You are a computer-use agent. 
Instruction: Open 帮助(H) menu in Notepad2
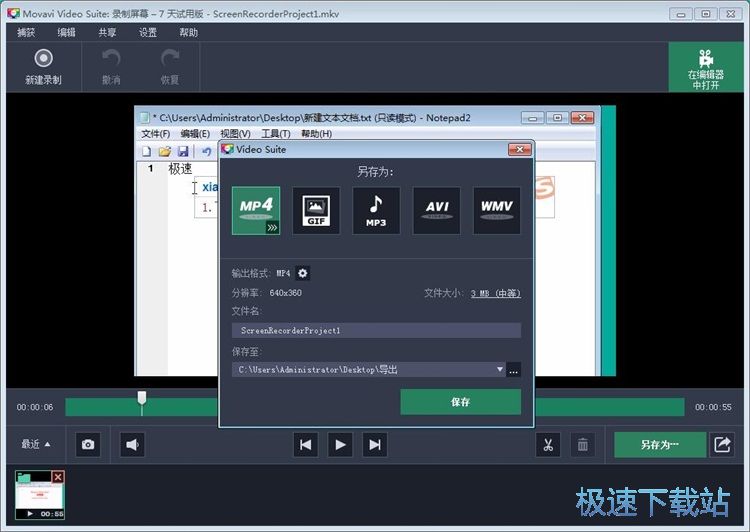pyautogui.click(x=316, y=133)
